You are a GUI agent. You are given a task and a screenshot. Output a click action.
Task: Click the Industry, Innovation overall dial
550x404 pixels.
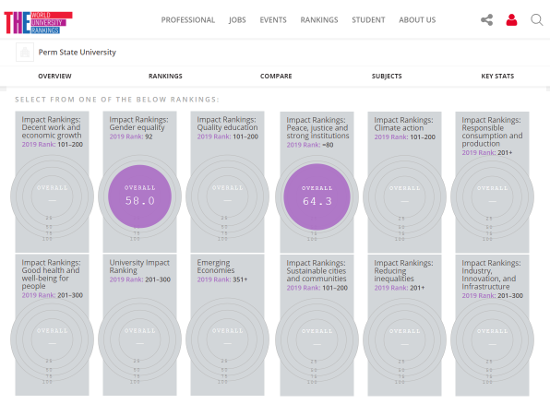tap(492, 340)
